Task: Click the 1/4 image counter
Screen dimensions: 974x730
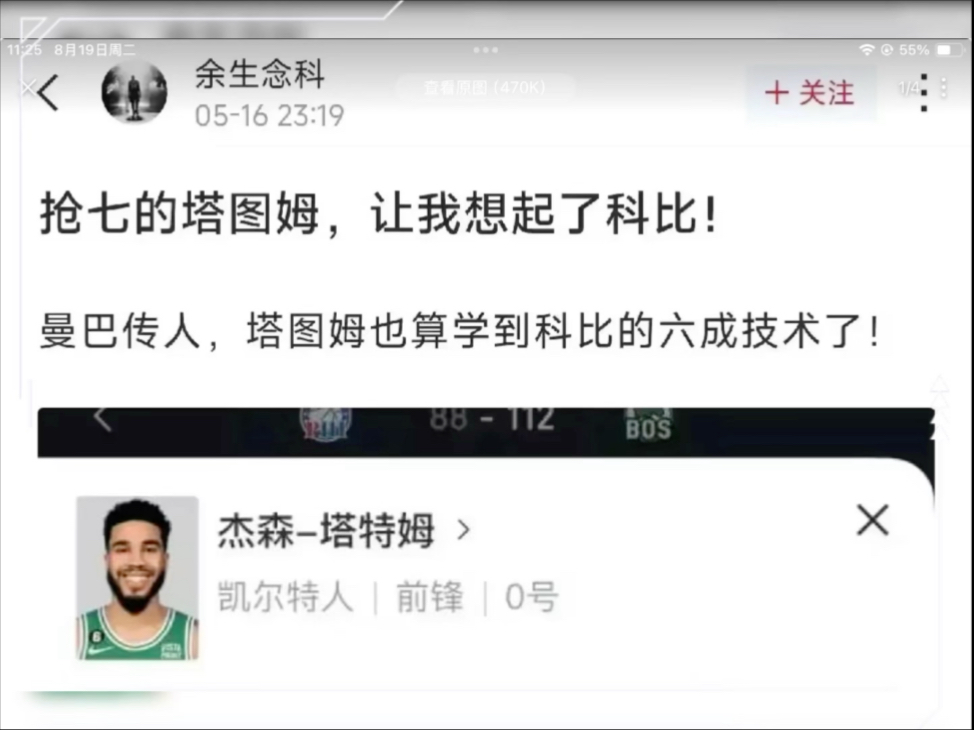Action: coord(908,89)
